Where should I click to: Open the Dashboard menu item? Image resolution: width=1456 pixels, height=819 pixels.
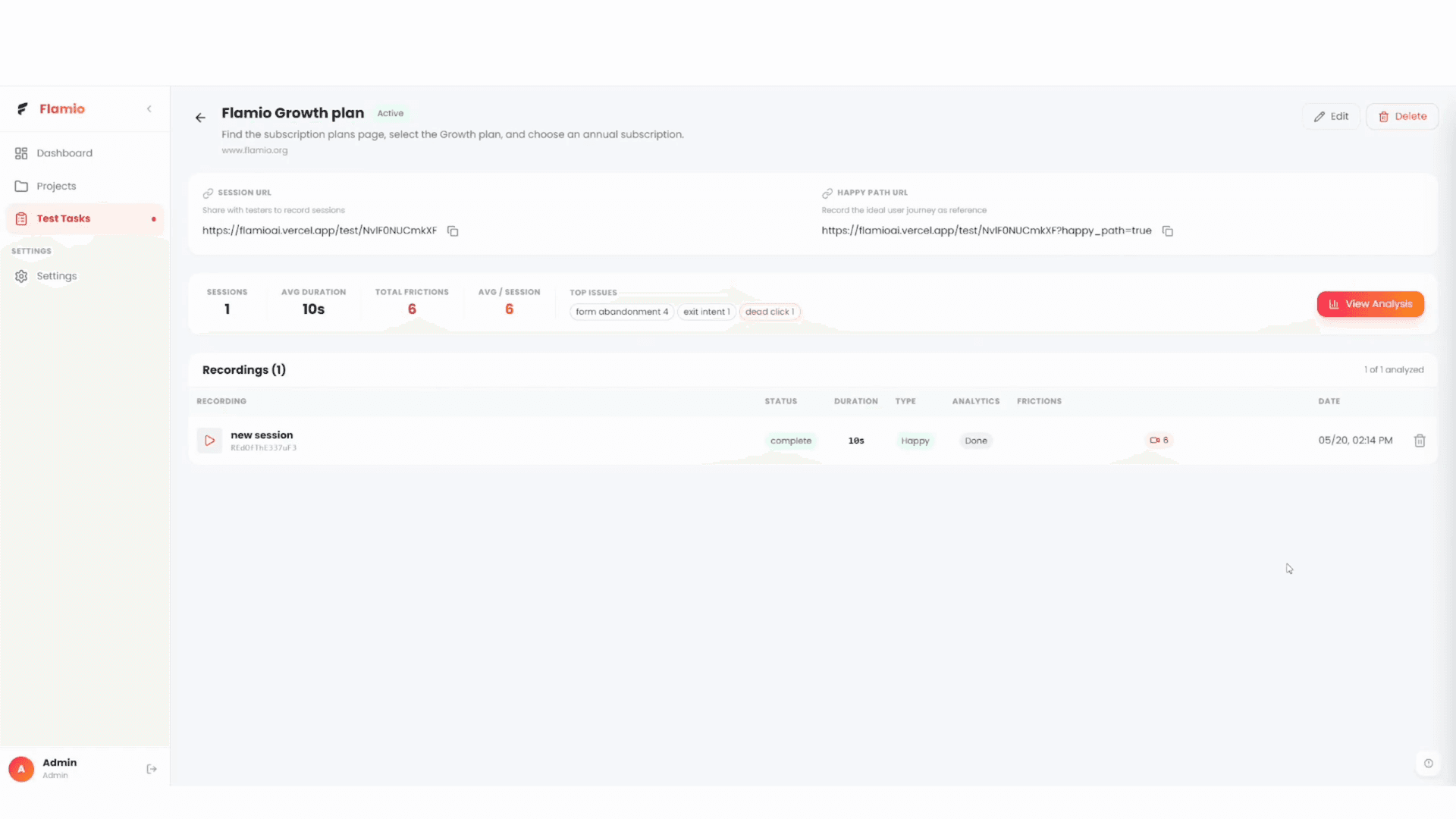tap(85, 153)
